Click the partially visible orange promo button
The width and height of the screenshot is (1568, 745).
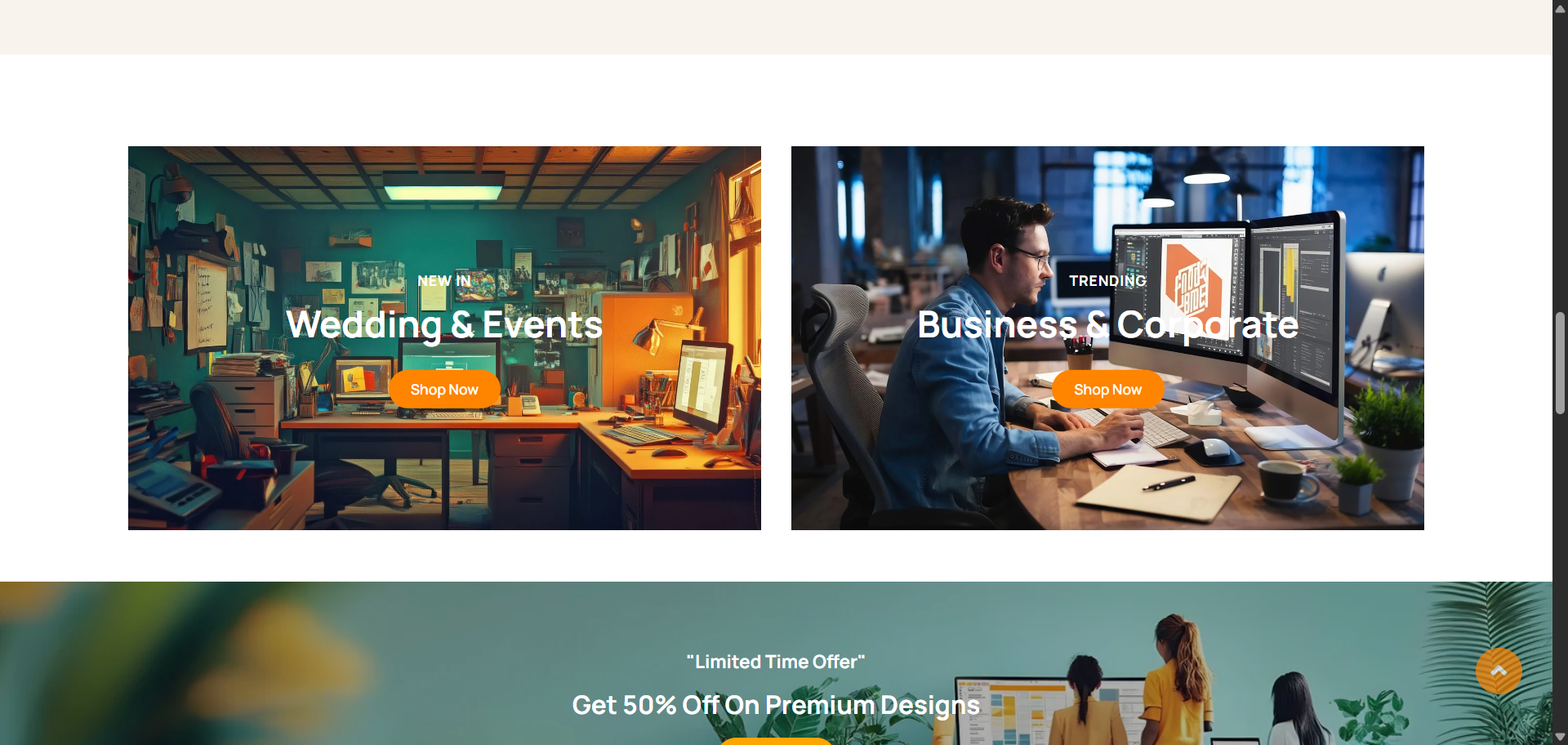(x=776, y=741)
